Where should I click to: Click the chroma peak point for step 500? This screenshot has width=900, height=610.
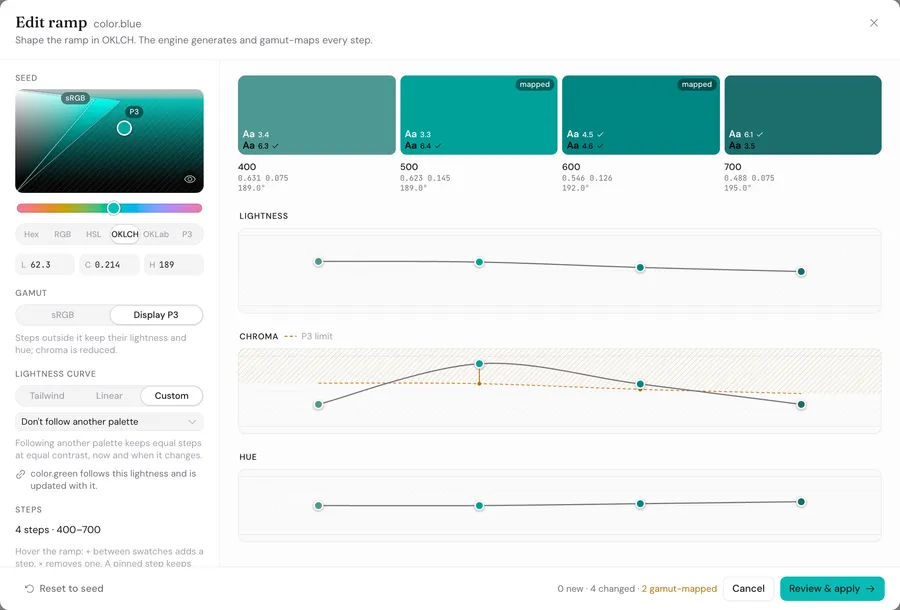click(x=479, y=364)
